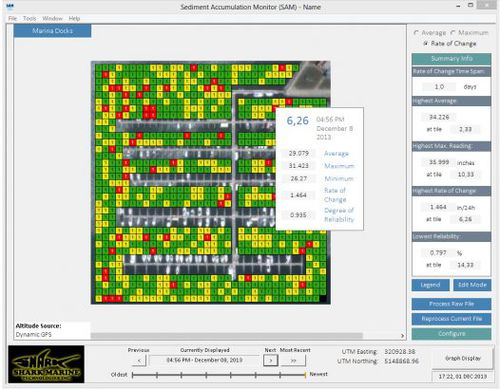Click Degree of Reliability value 0.935
500x389 pixels.
(298, 215)
